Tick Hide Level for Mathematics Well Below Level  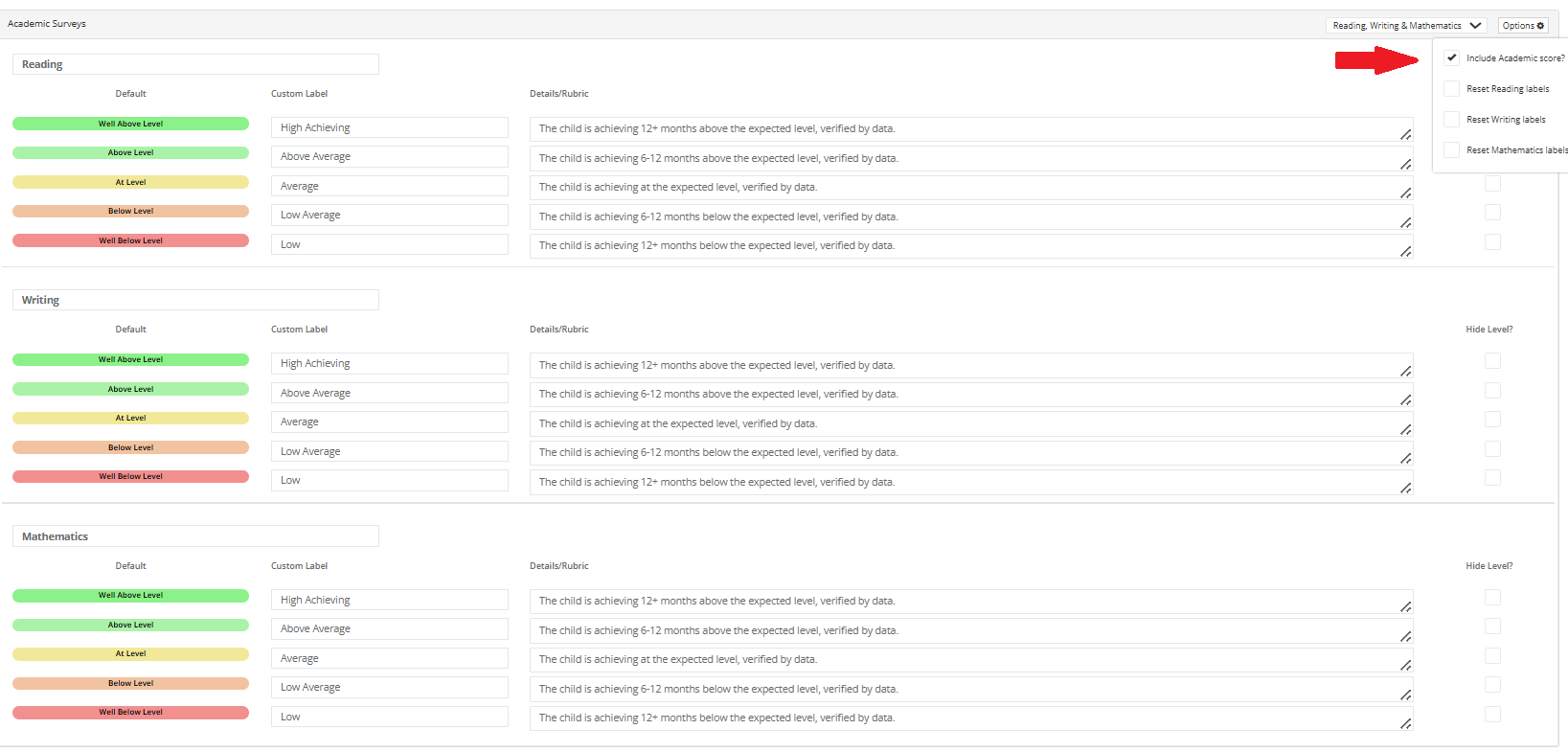click(1492, 715)
